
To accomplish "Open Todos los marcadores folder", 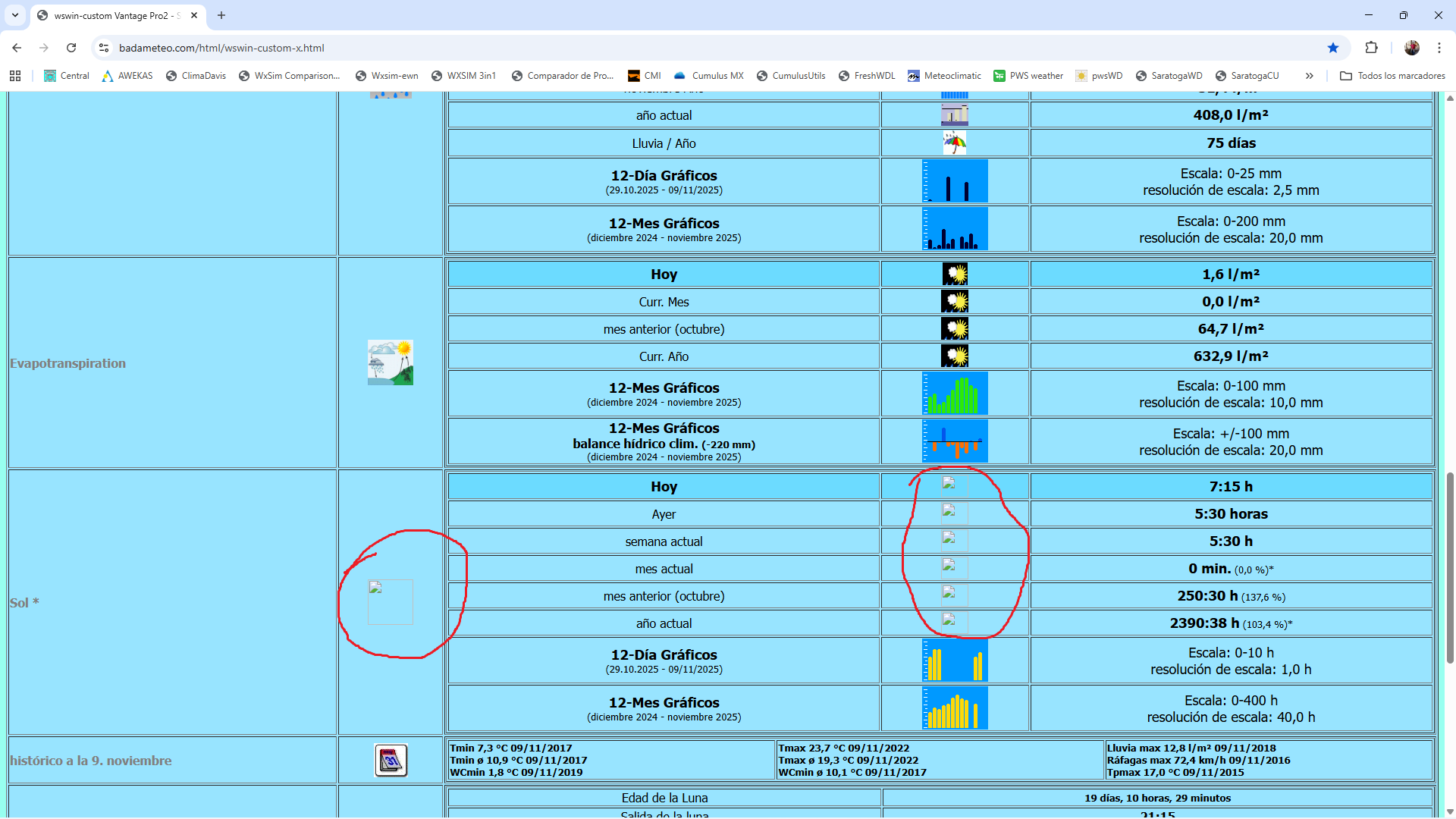I will pyautogui.click(x=1392, y=76).
